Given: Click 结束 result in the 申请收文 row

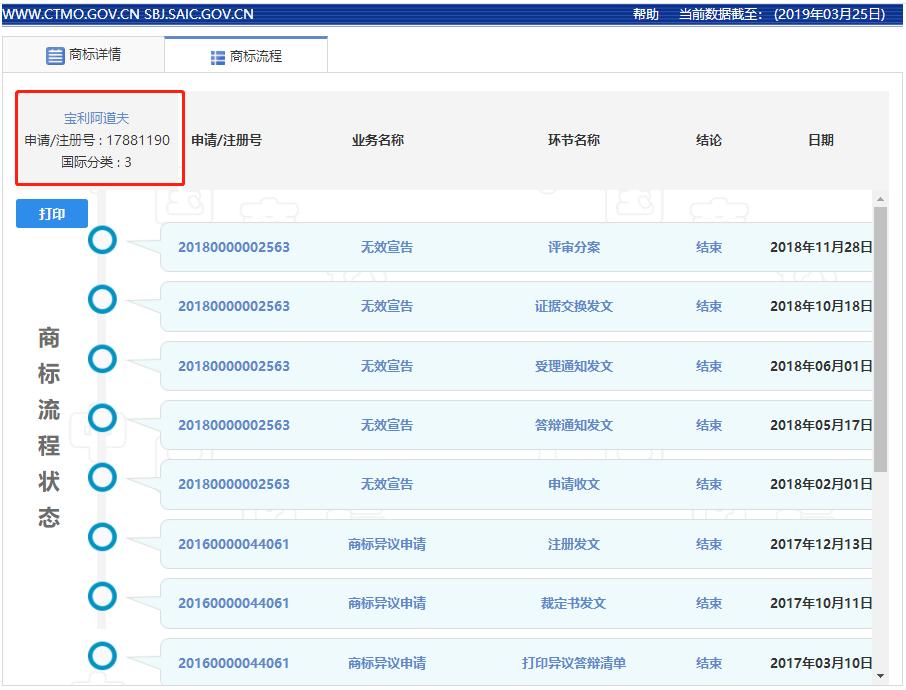Looking at the screenshot, I should coord(709,484).
